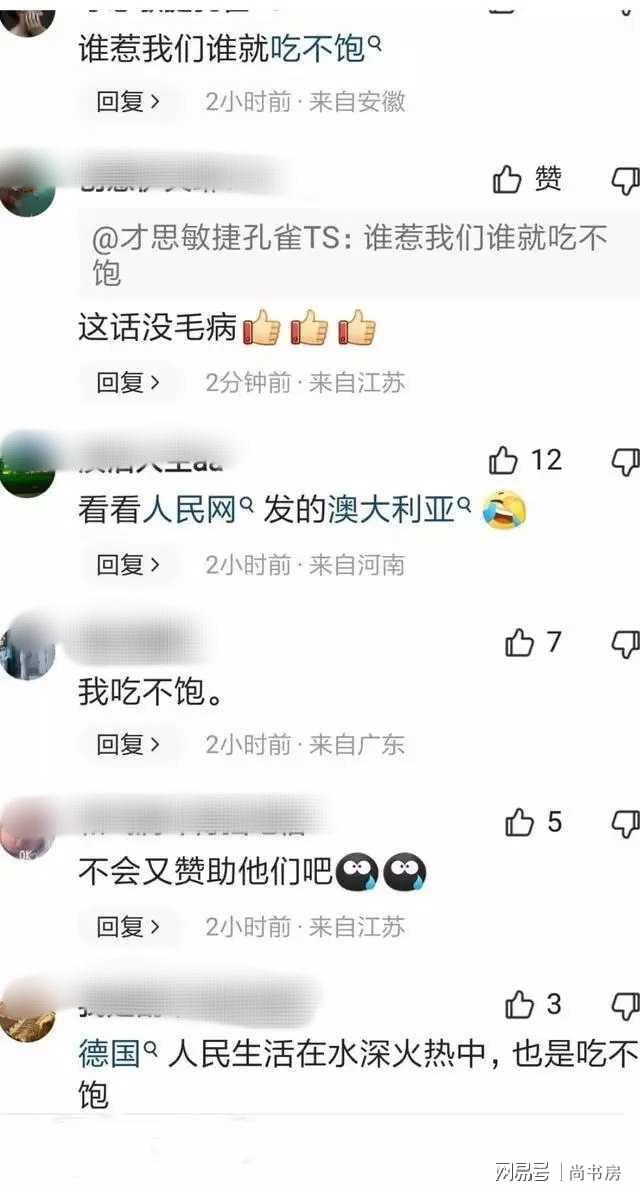Viewport: 640px width, 1192px height.
Task: Dislike the '不会又赞助他们吧' comment
Action: click(x=626, y=824)
